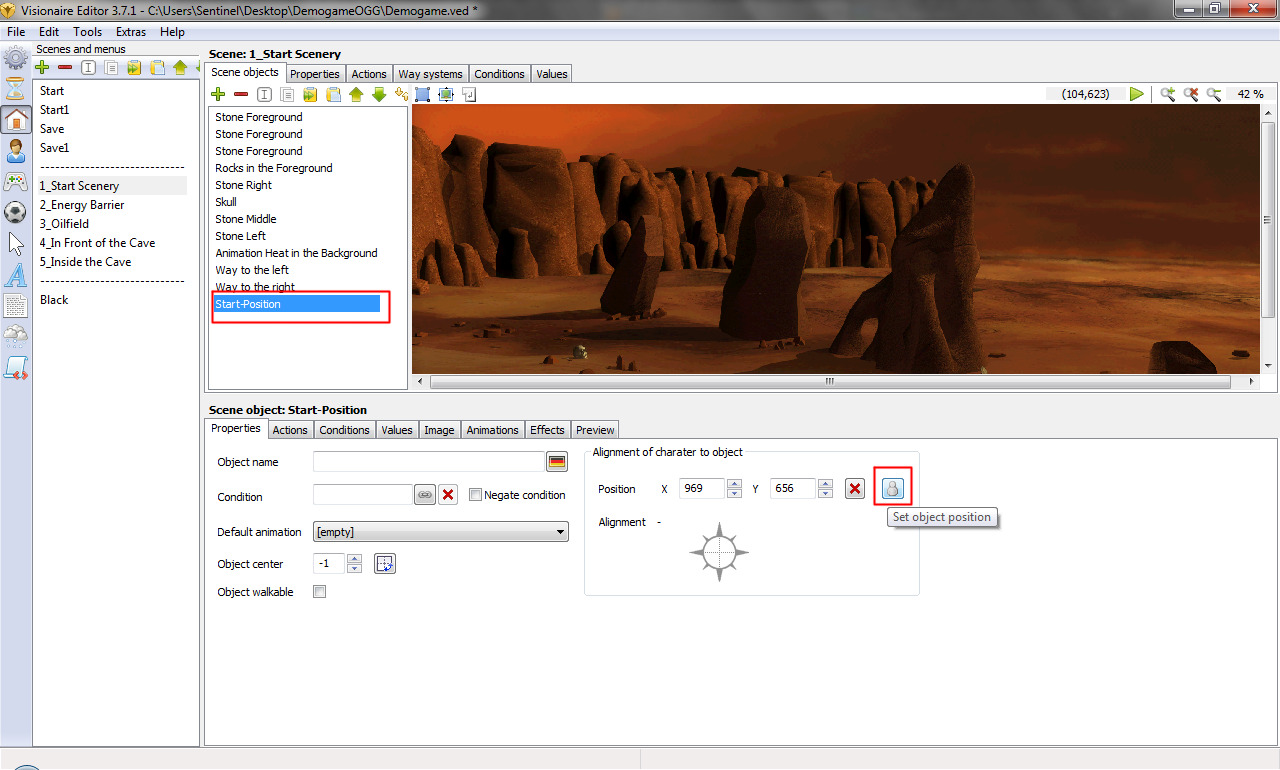Select Skull scene object

226,202
